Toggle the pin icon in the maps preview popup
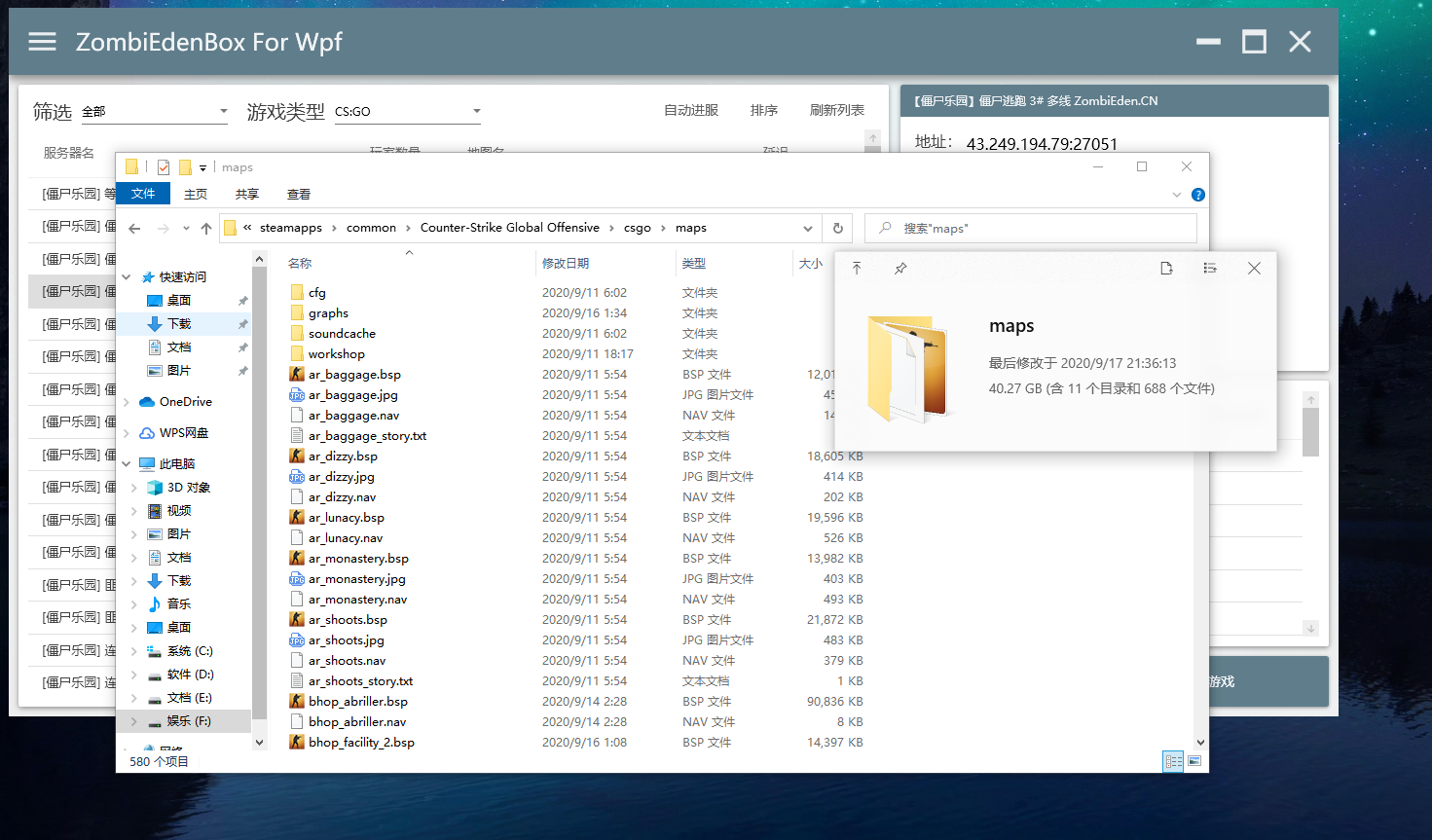1432x840 pixels. 900,269
